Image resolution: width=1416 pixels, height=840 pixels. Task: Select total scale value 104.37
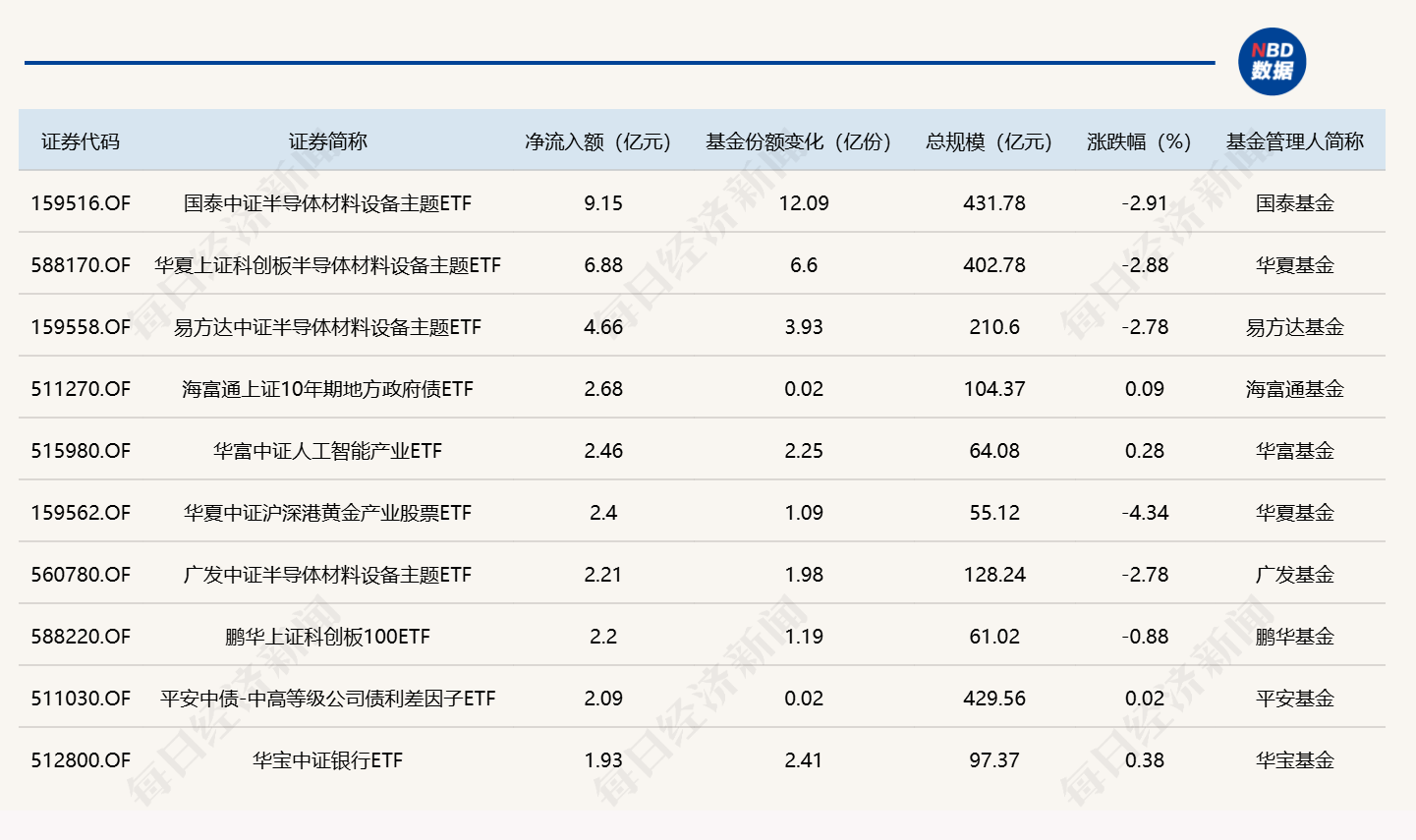click(x=994, y=389)
